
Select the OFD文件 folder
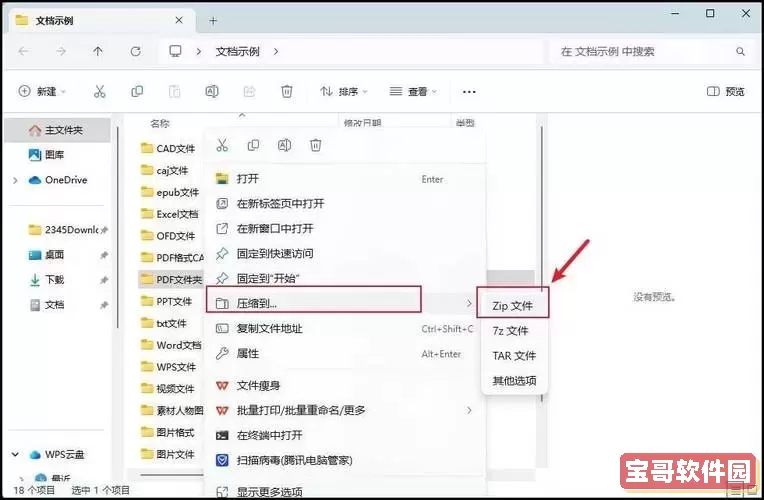168,236
